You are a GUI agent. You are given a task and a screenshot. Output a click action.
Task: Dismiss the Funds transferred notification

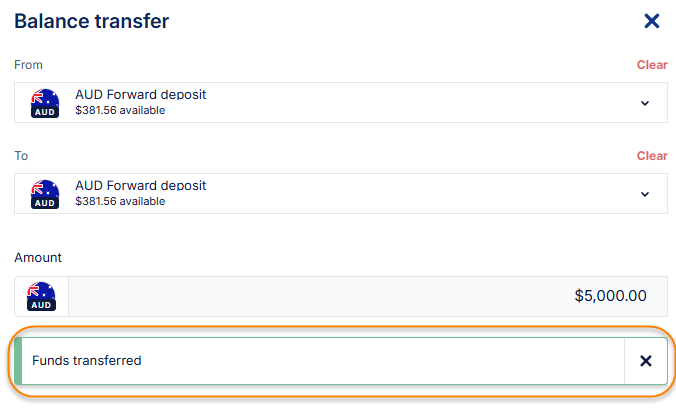(x=645, y=361)
